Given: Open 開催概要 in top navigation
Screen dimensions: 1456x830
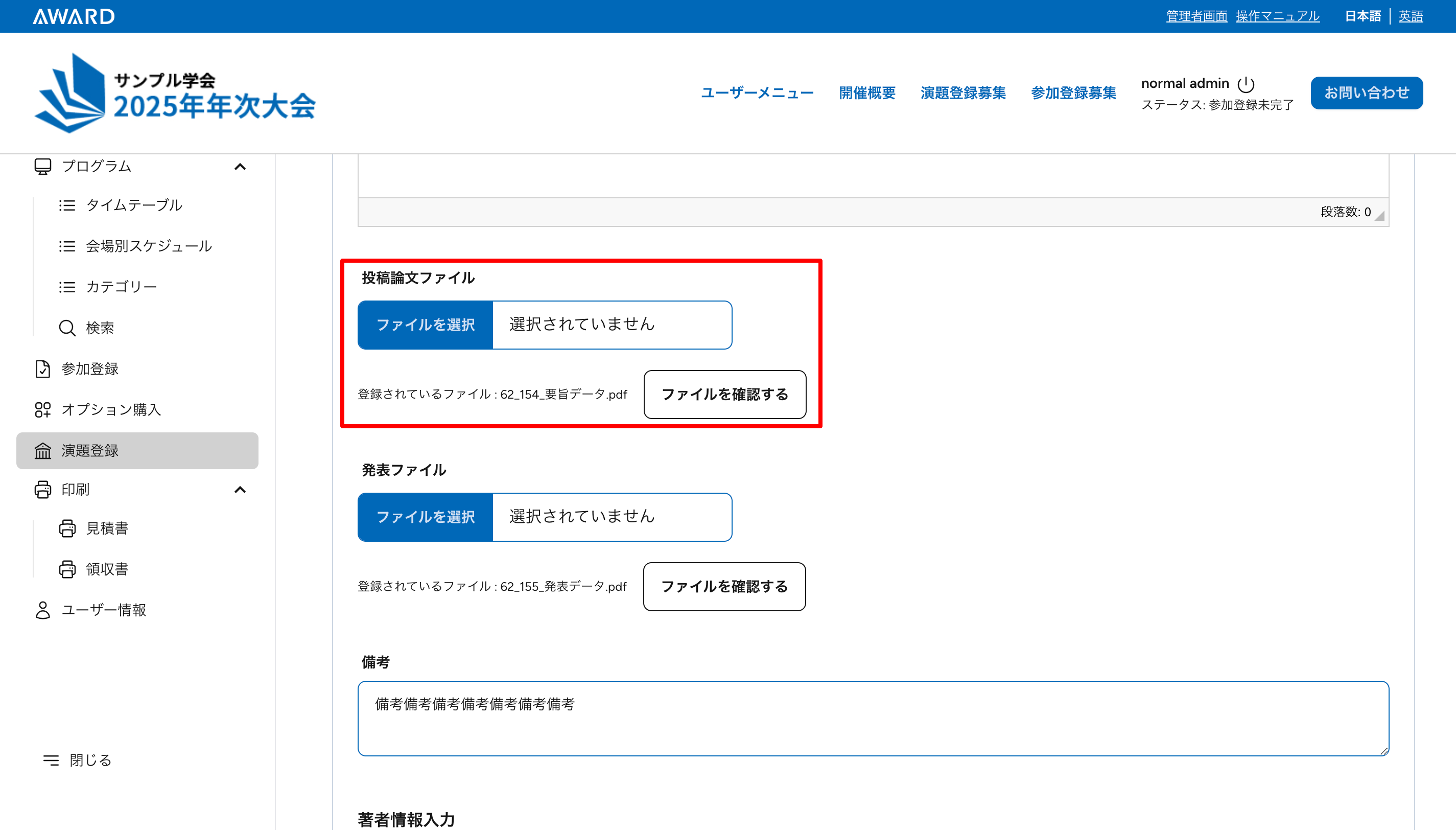Looking at the screenshot, I should click(867, 93).
